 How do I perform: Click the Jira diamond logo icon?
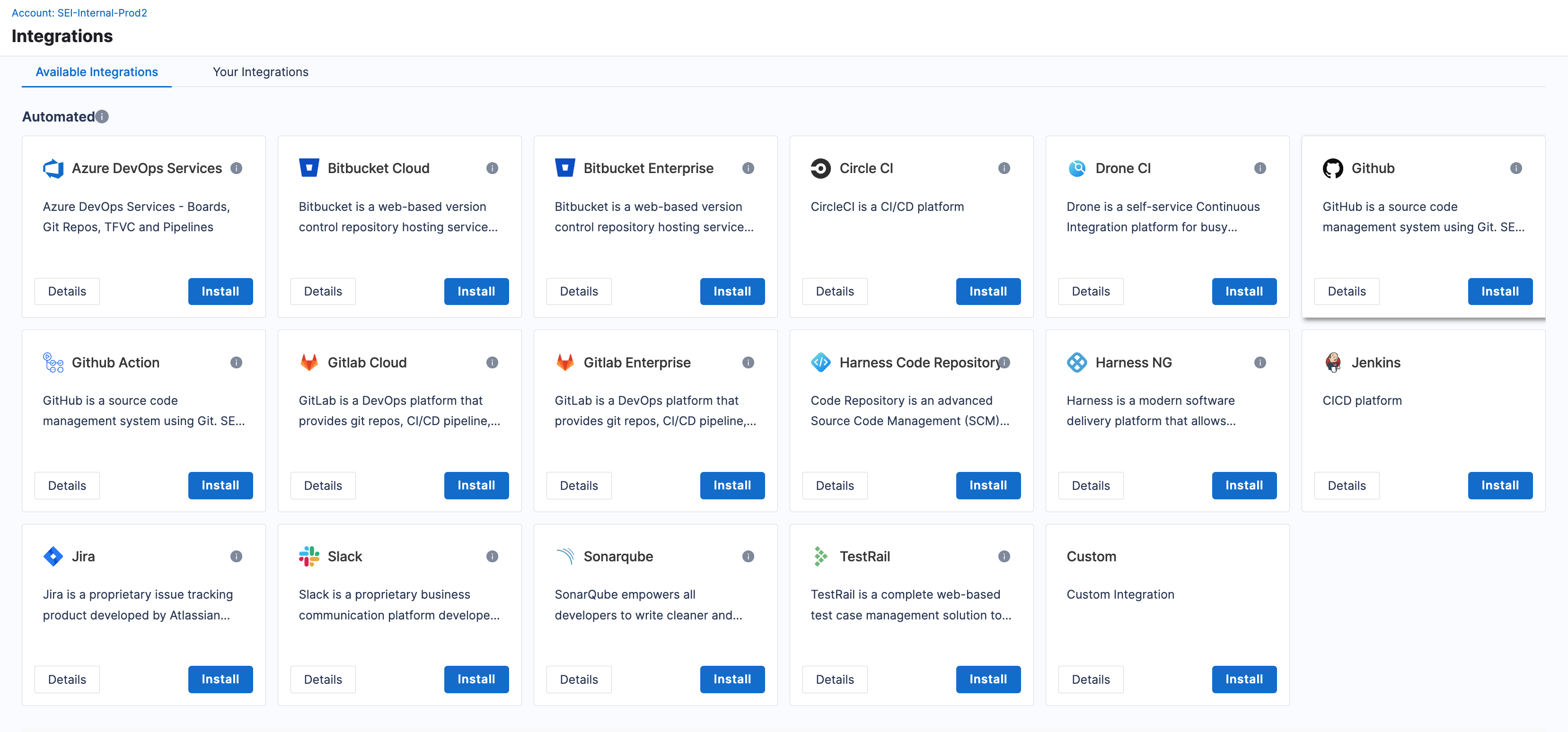coord(53,556)
